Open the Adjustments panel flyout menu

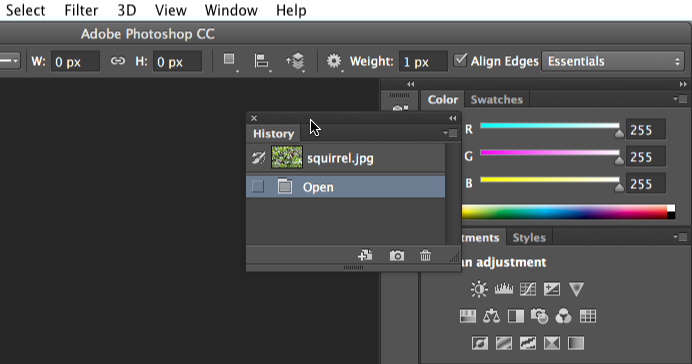[x=680, y=237]
